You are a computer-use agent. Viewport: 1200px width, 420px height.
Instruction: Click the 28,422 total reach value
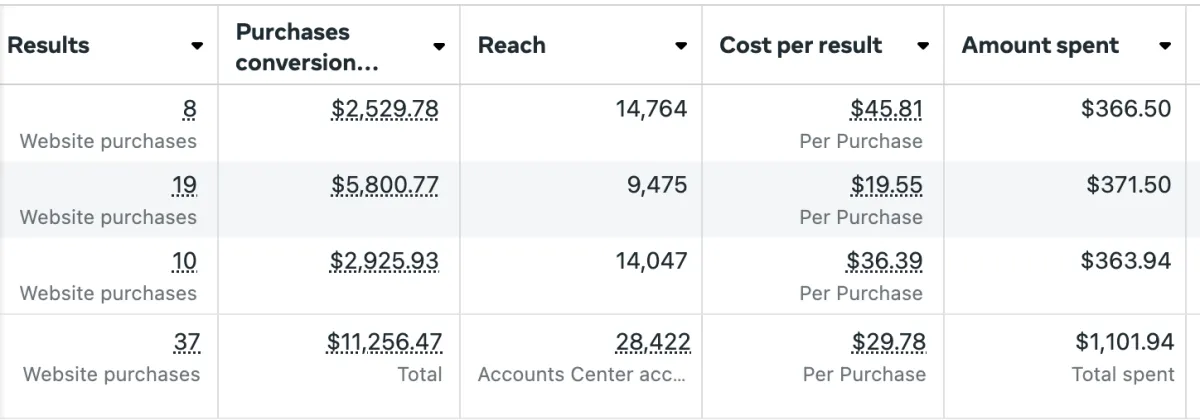coord(652,342)
